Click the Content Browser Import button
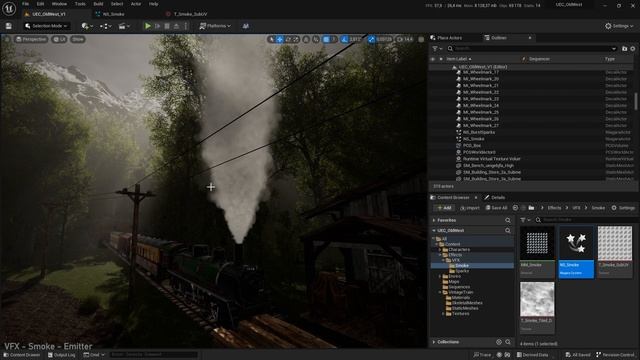This screenshot has width=640, height=360. pyautogui.click(x=470, y=208)
